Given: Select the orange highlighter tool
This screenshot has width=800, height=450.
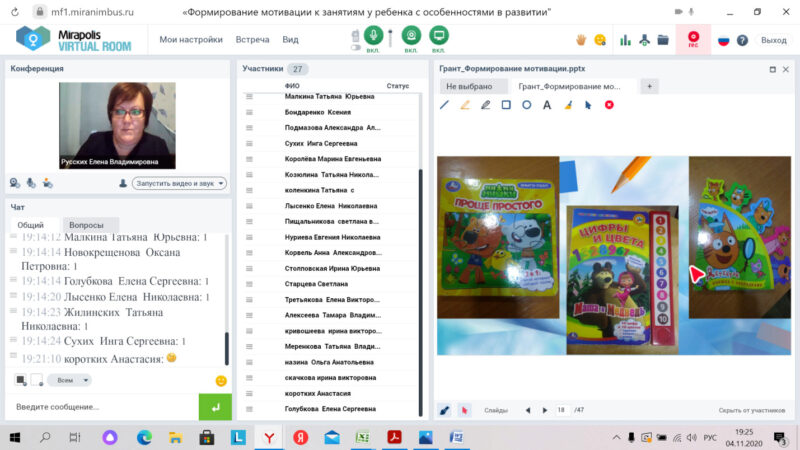Looking at the screenshot, I should click(x=465, y=105).
